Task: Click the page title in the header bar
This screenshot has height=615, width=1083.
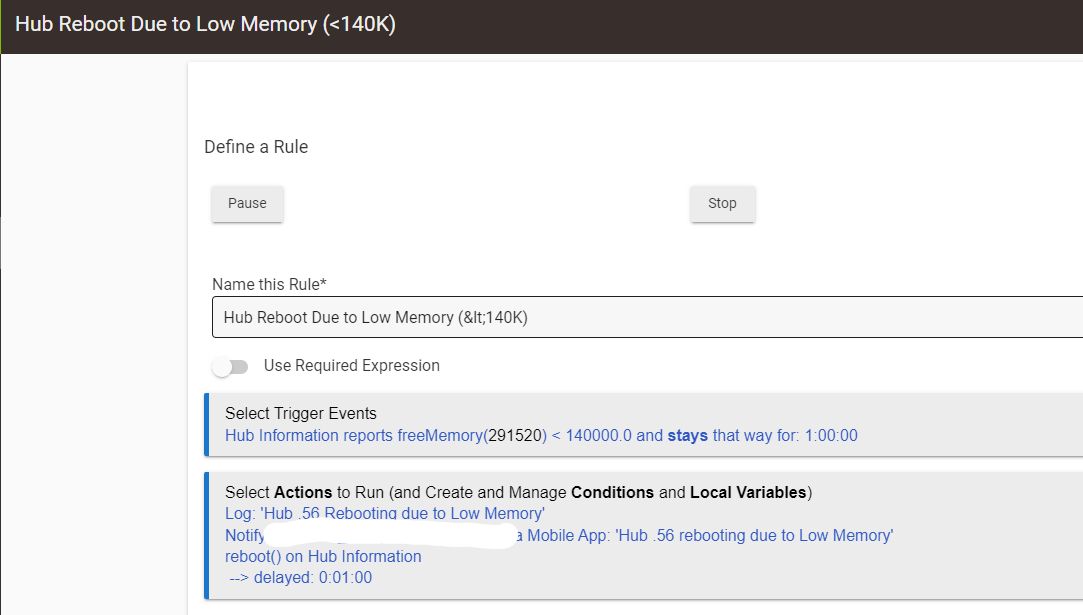Action: 205,24
